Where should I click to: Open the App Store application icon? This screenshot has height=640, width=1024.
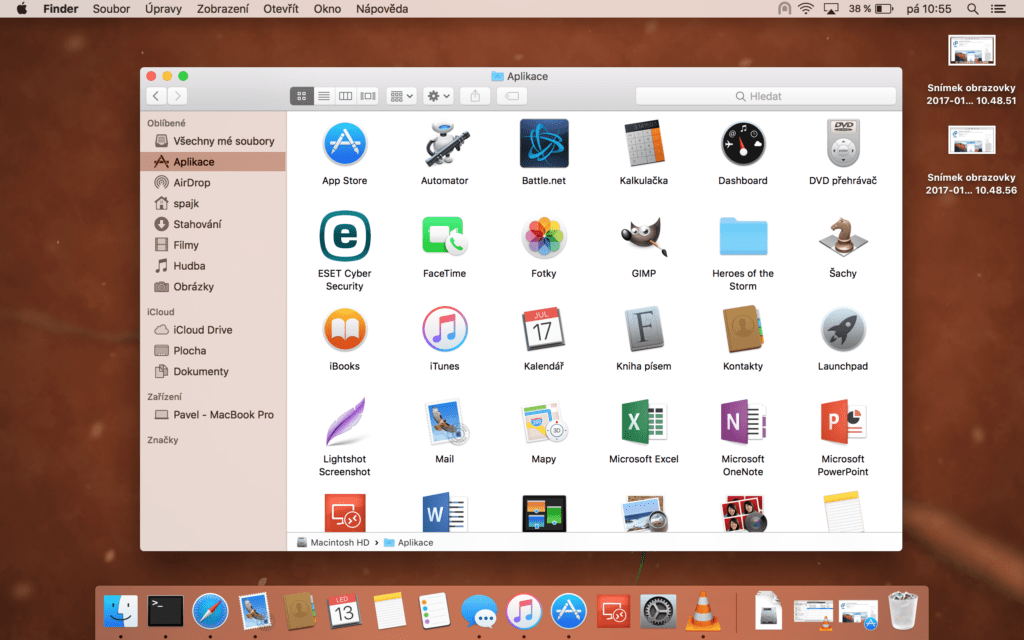pyautogui.click(x=345, y=144)
